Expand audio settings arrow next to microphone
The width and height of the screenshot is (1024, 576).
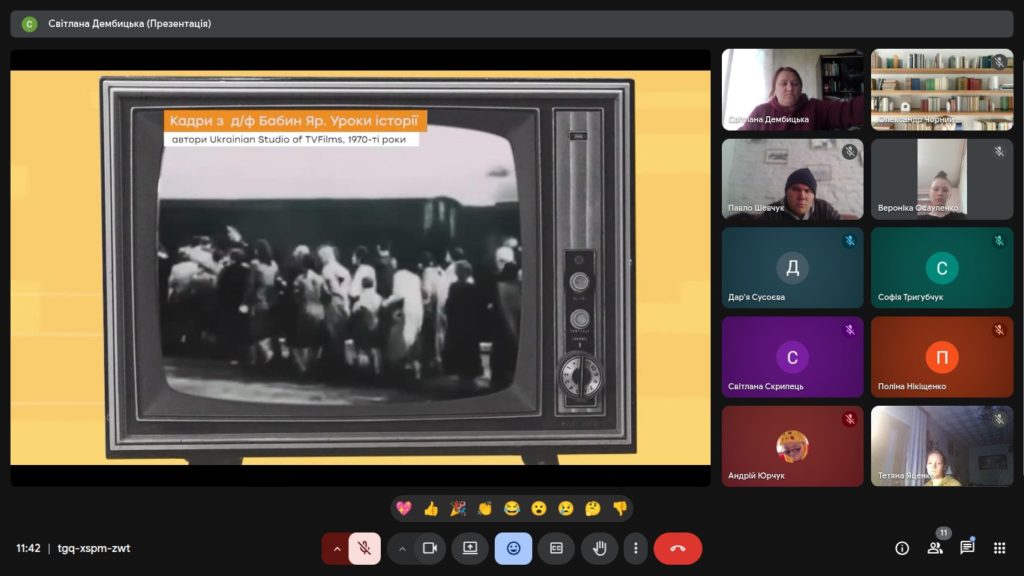337,548
